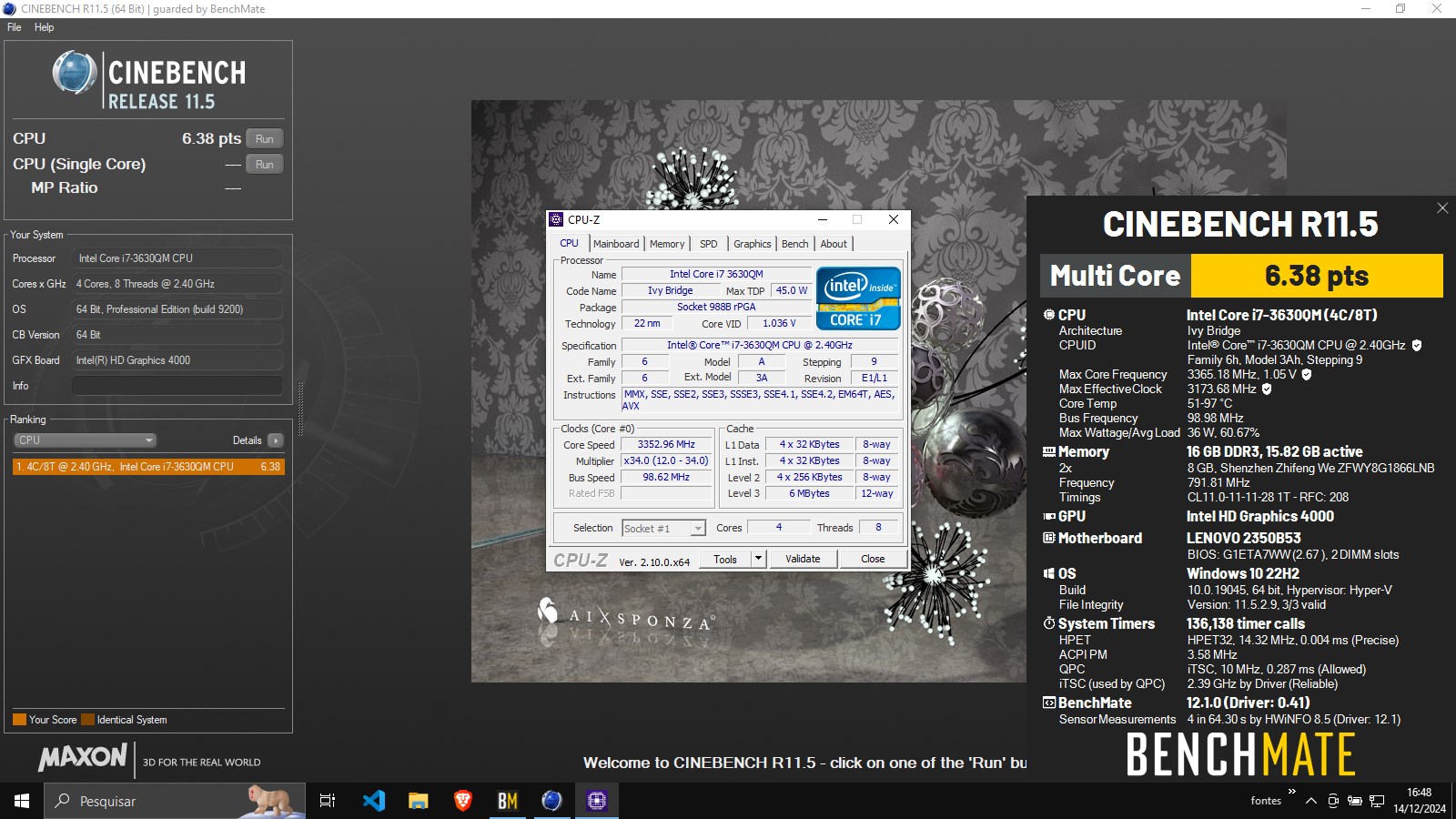Click the Cinebench logo sphere icon
Screen dimensions: 1456x819
coord(74,73)
